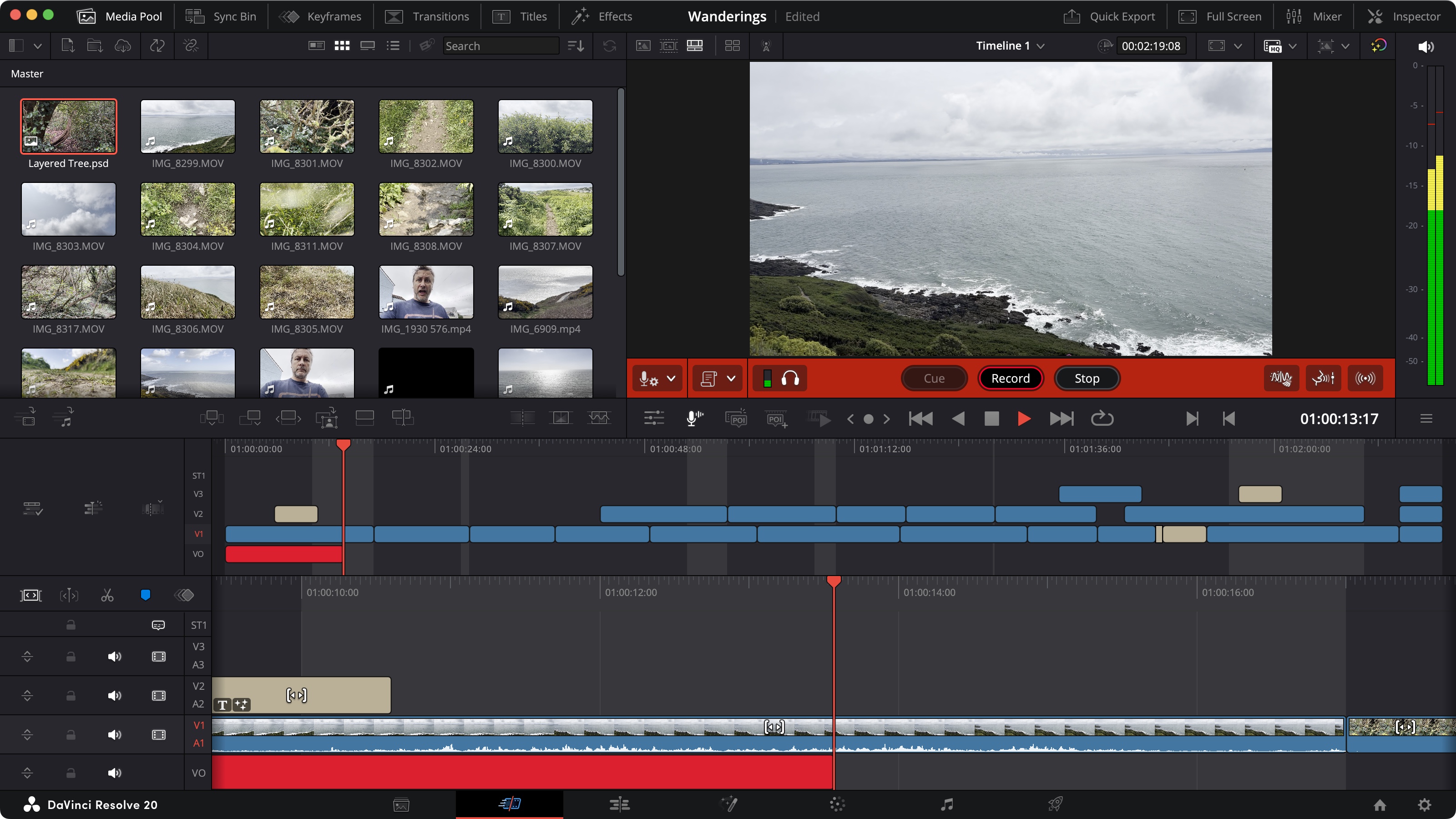Open the Sync Bin
Screen dimensions: 1456x819
tap(220, 16)
